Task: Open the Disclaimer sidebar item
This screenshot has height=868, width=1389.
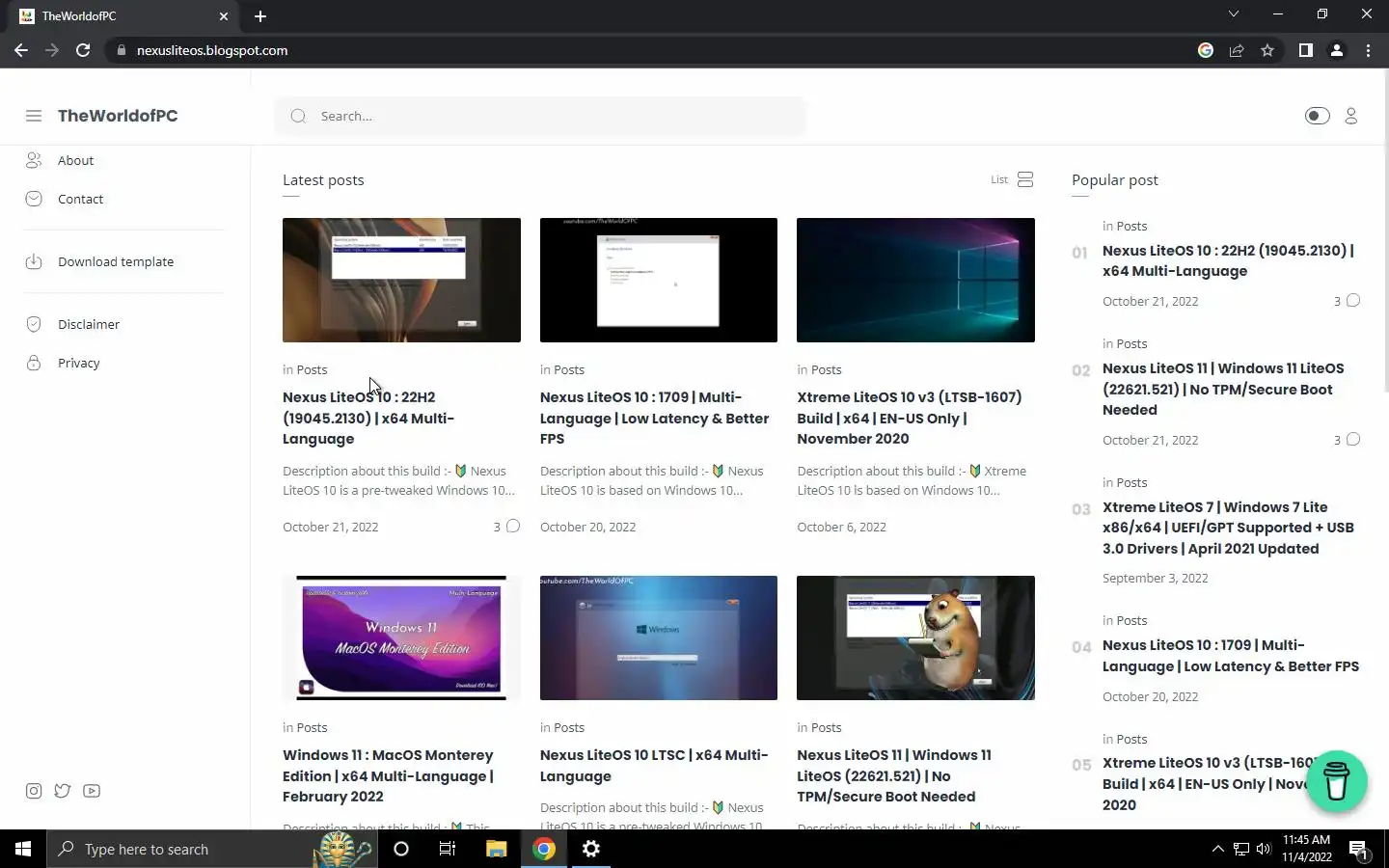Action: pos(89,324)
